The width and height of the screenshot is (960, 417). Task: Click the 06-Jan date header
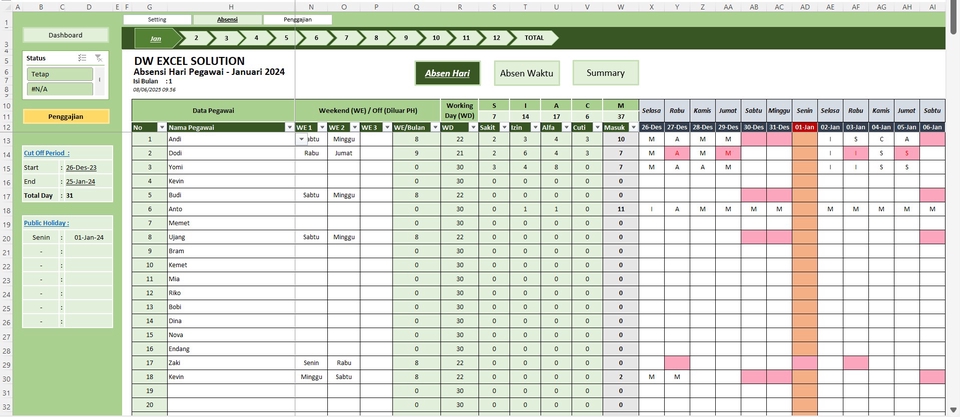pos(932,127)
